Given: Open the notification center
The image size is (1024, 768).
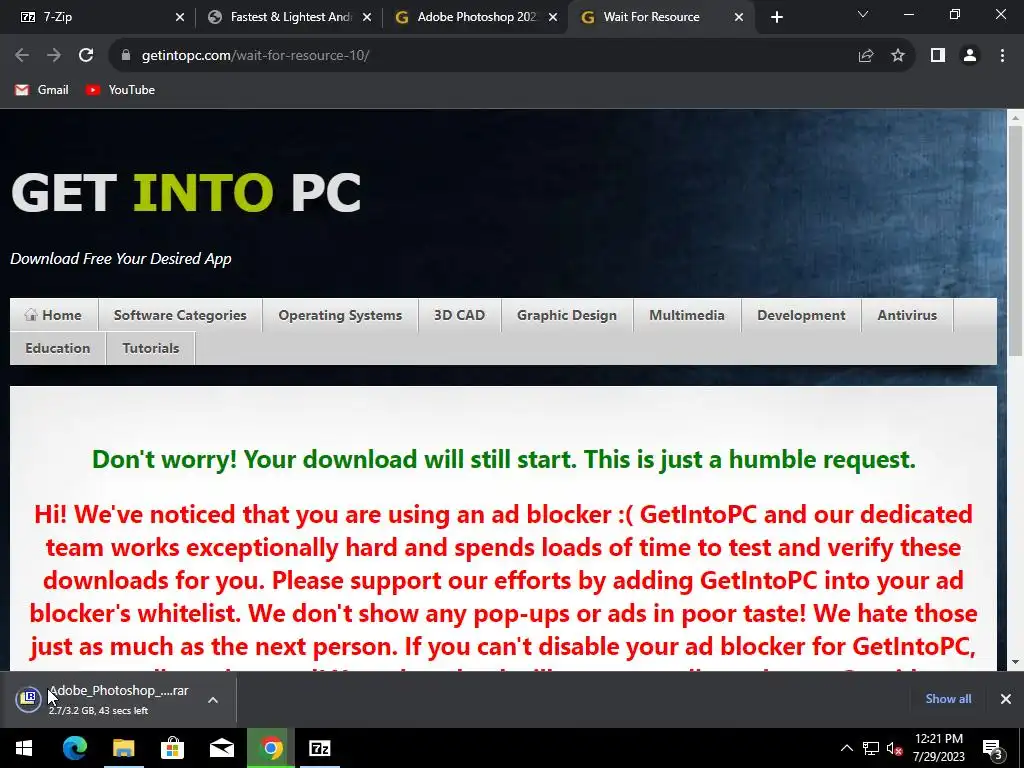Looking at the screenshot, I should [x=993, y=749].
